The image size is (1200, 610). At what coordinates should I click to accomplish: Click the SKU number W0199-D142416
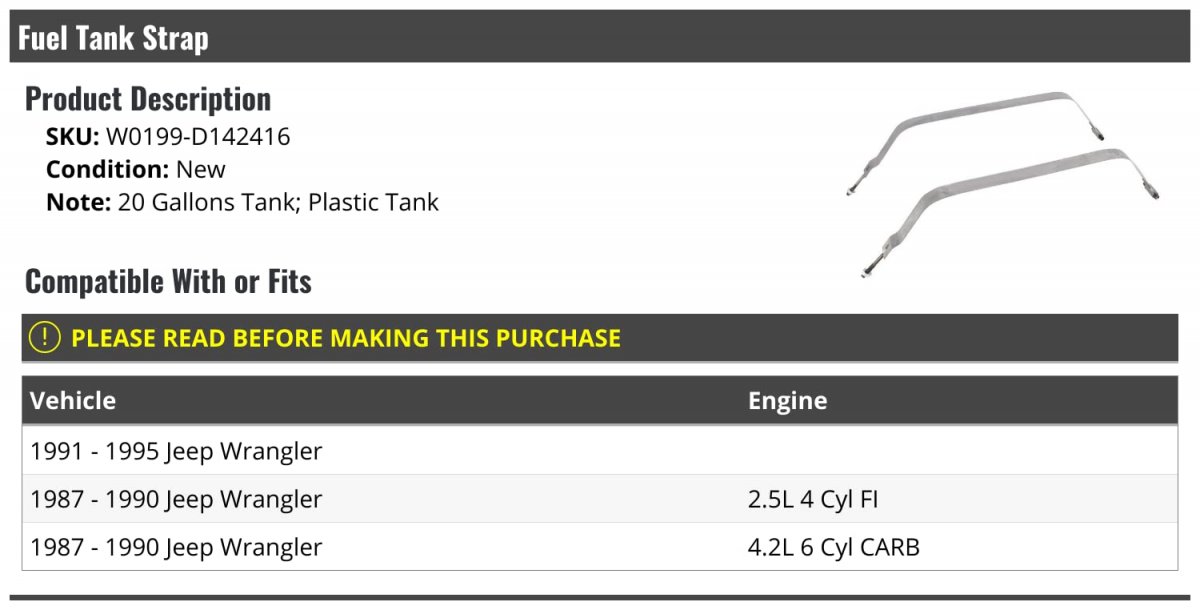click(x=198, y=137)
